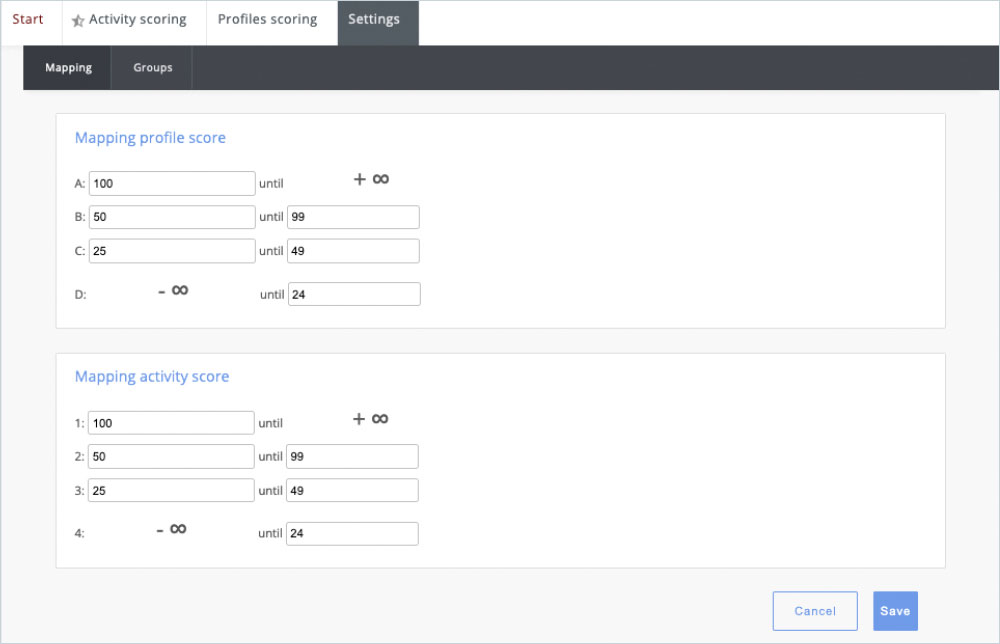The height and width of the screenshot is (644, 1000).
Task: Focus activity score 3 lower bound field
Action: (171, 490)
